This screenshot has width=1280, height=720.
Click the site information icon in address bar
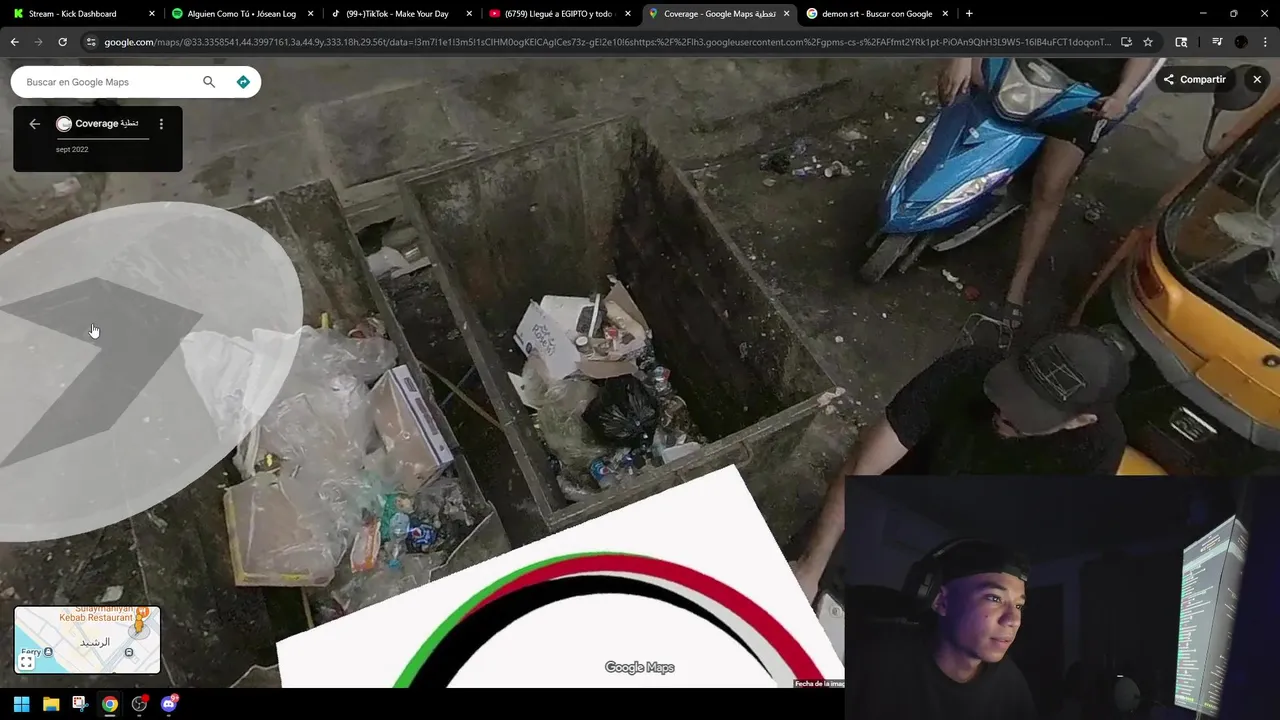coord(91,42)
